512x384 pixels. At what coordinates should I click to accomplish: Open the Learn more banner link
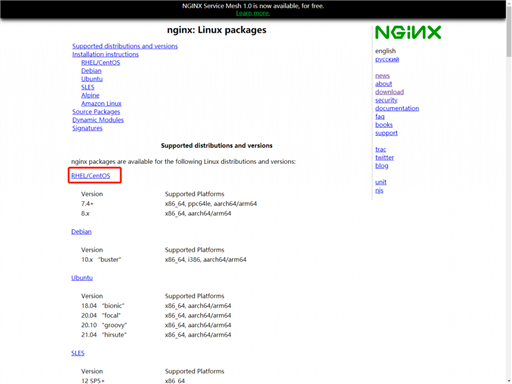(x=253, y=13)
